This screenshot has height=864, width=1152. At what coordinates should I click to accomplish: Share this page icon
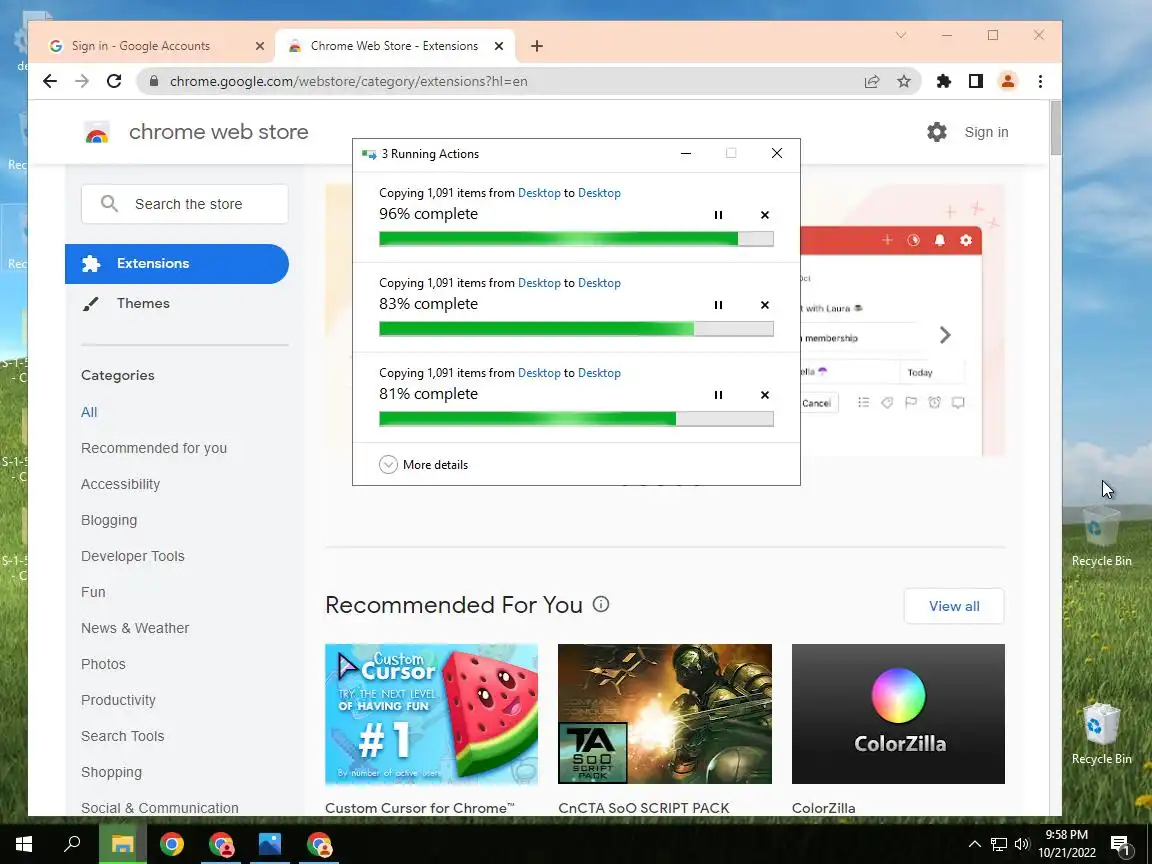coord(871,81)
